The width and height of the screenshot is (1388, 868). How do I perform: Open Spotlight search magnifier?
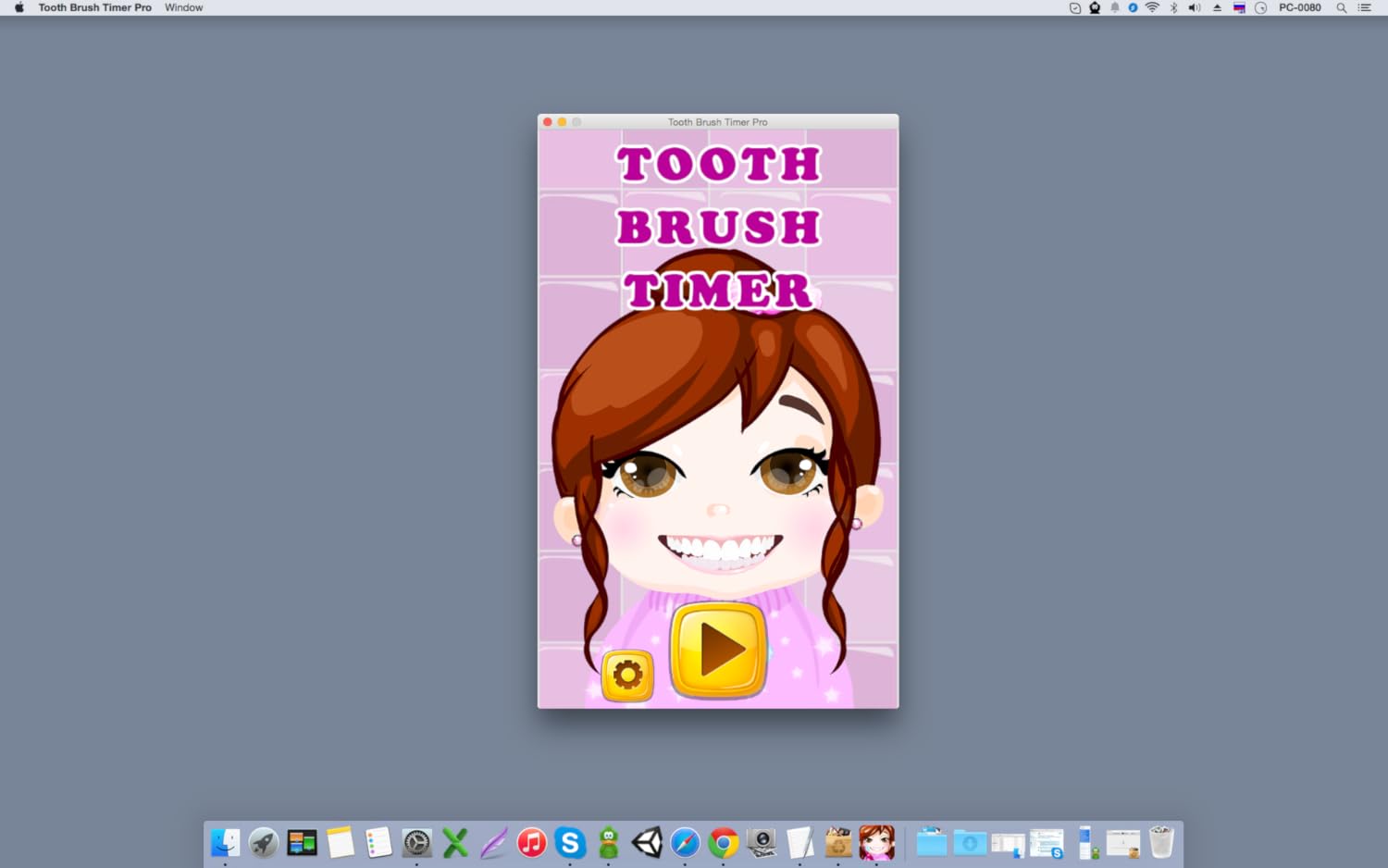click(1341, 7)
